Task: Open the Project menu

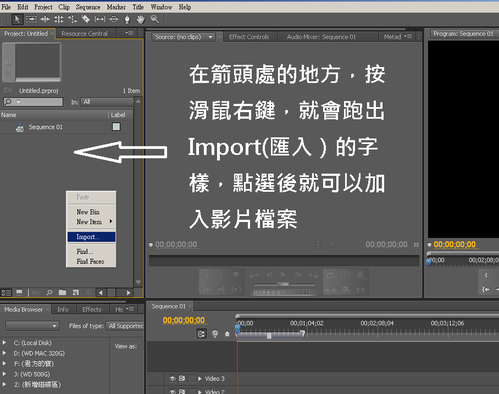Action: pos(43,7)
